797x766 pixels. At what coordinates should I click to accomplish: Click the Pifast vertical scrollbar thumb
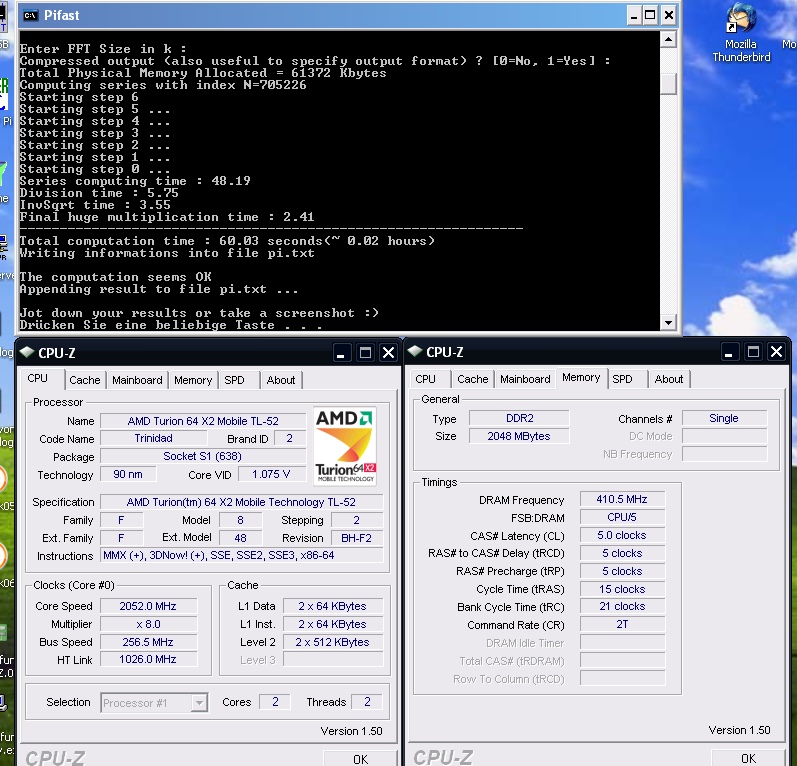668,84
